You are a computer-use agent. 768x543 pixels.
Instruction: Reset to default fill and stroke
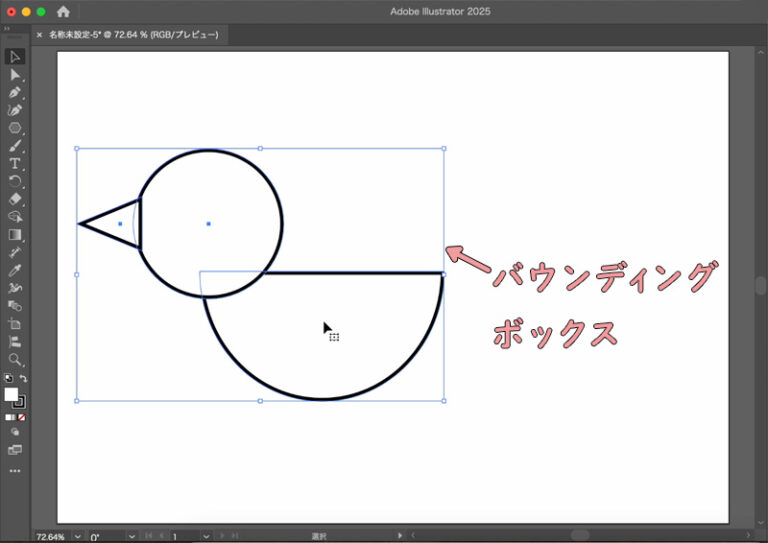(8, 379)
